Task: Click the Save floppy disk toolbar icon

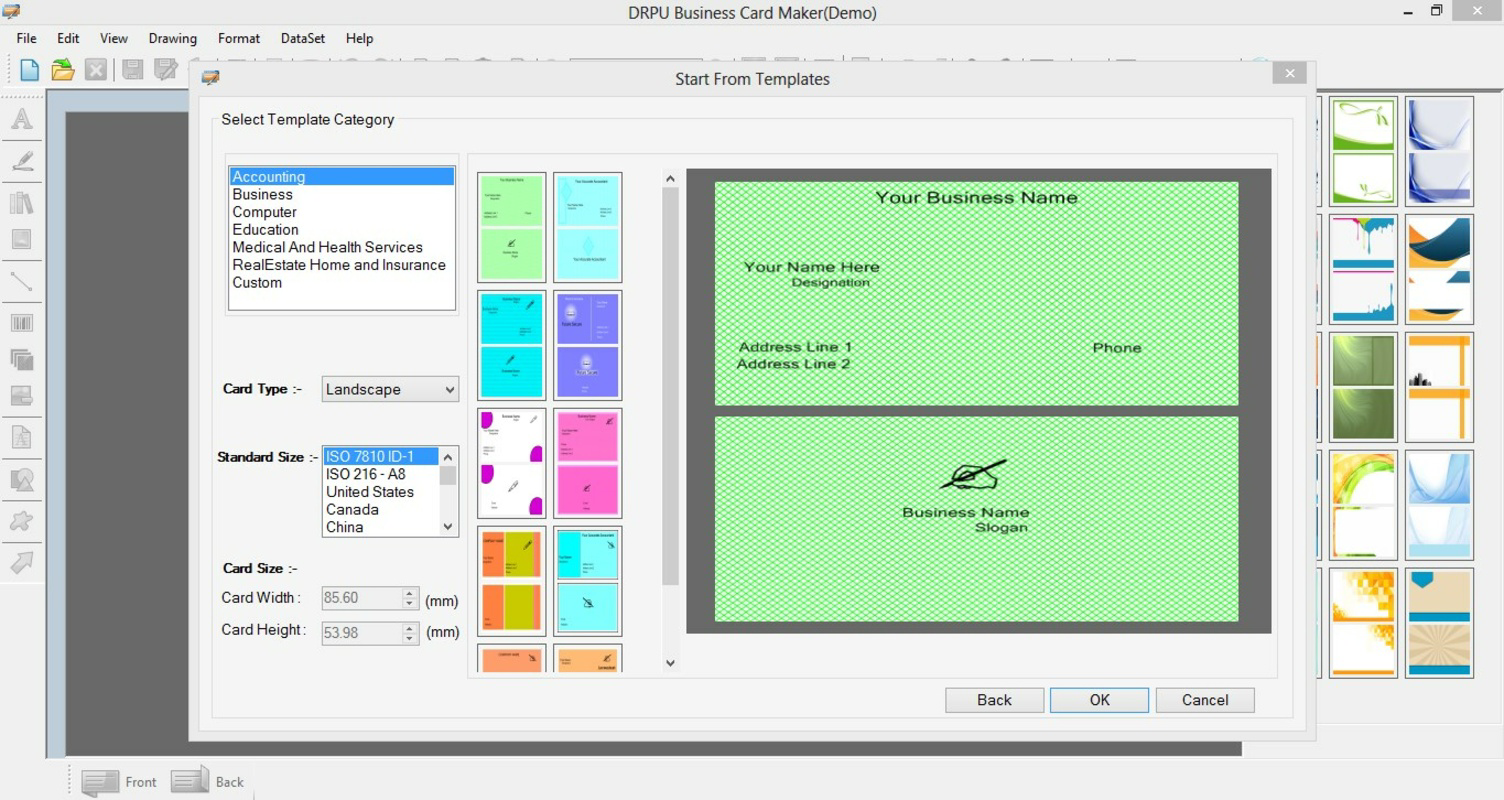Action: [x=132, y=69]
